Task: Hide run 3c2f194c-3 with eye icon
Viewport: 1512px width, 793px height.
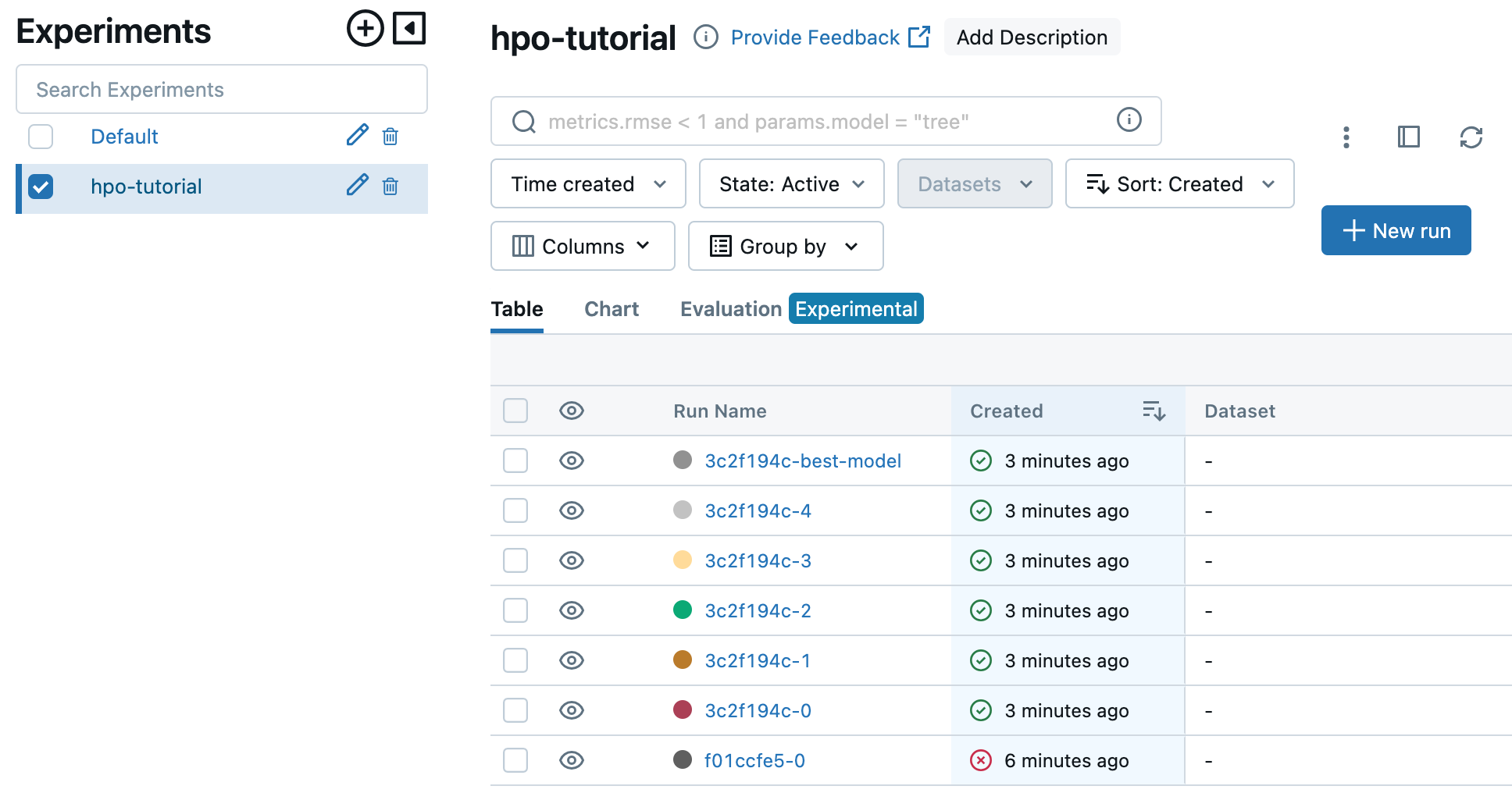Action: point(572,560)
